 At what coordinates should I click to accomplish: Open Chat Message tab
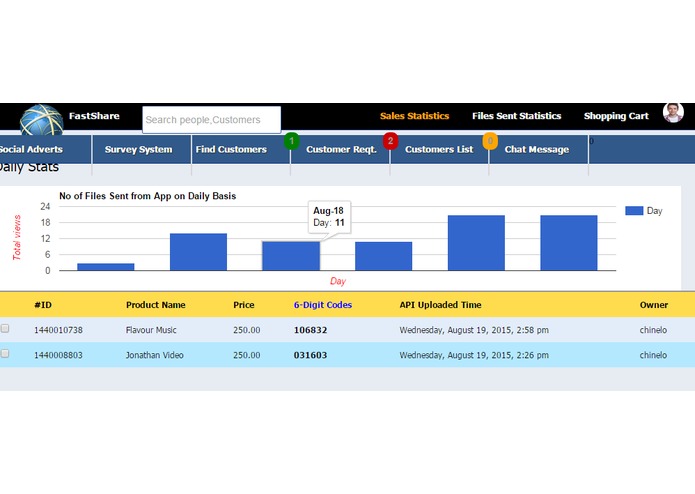(x=537, y=149)
